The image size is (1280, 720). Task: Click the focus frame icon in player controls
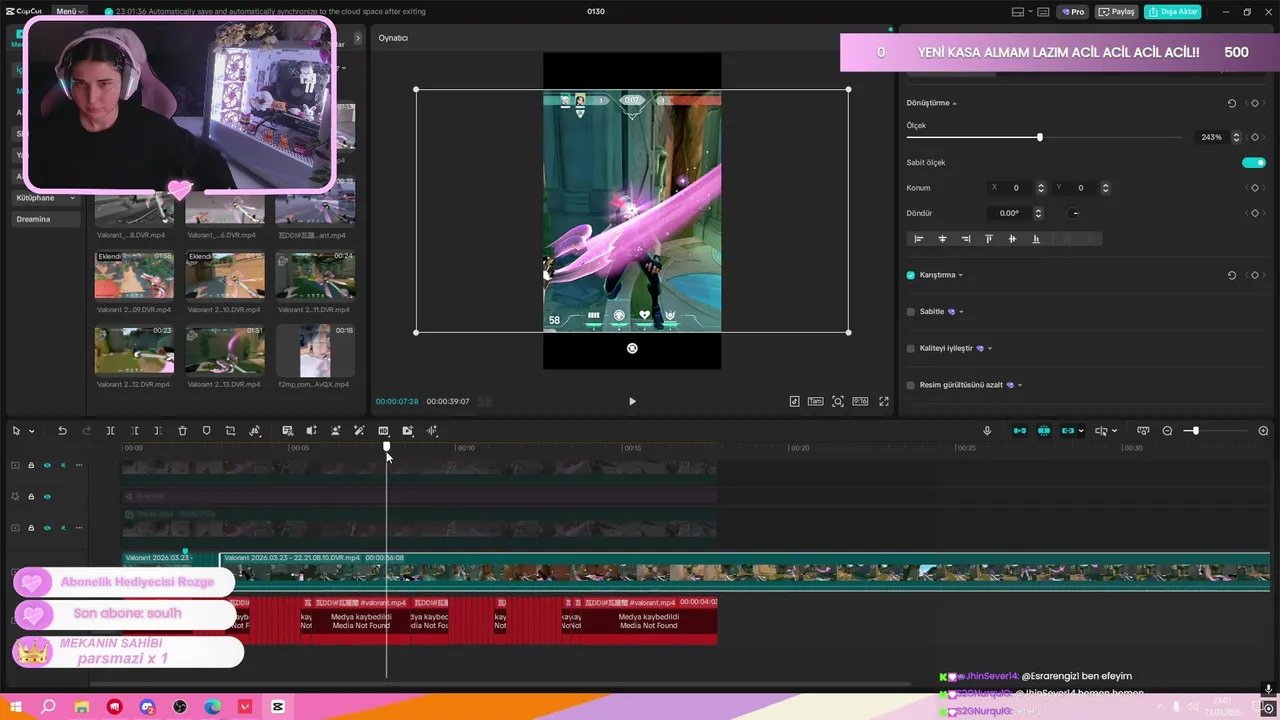838,401
